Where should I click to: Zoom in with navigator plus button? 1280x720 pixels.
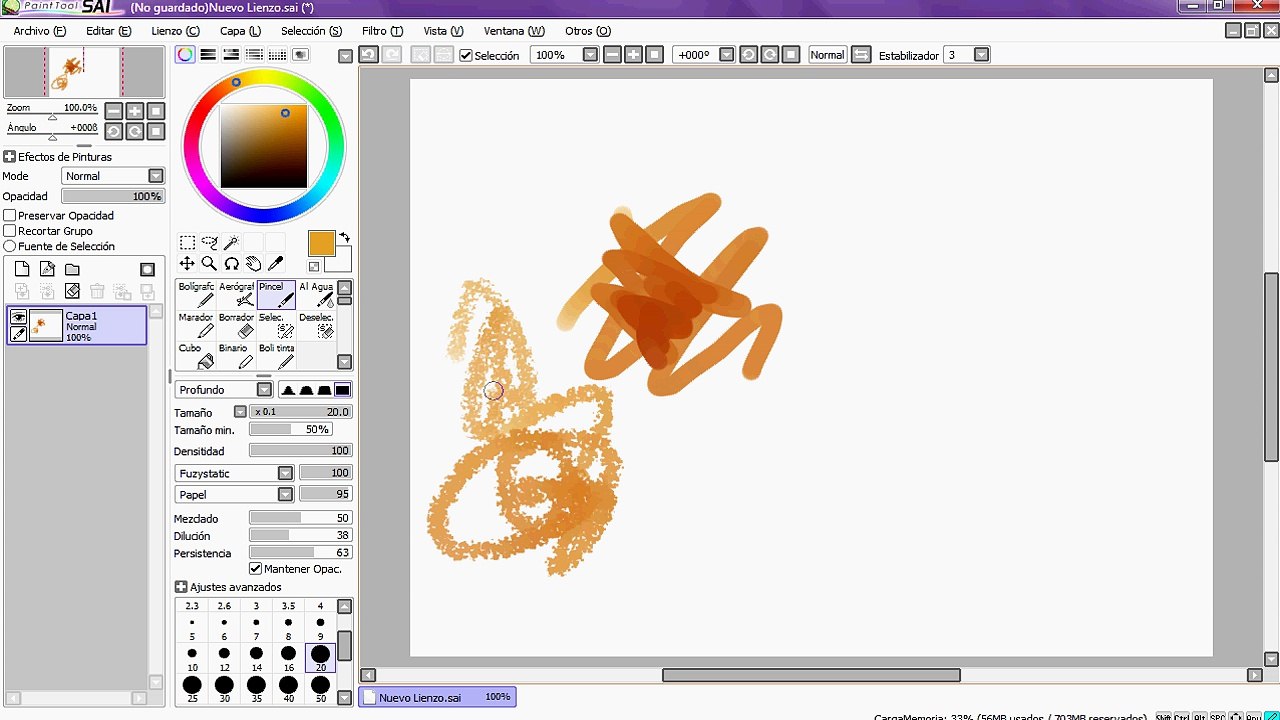(134, 111)
